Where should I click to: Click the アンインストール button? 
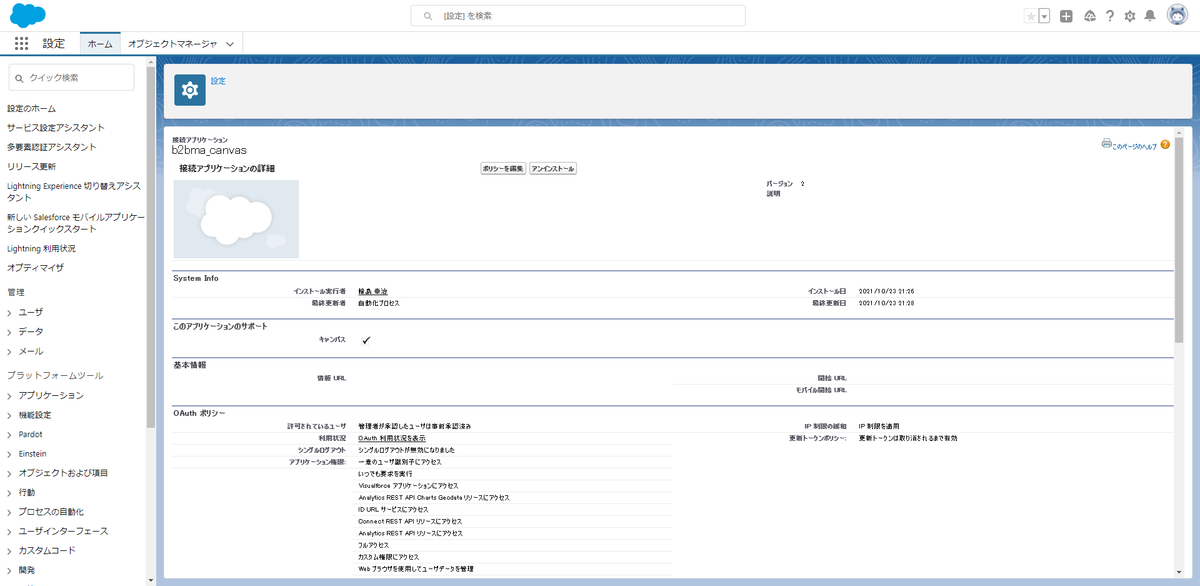click(x=555, y=167)
